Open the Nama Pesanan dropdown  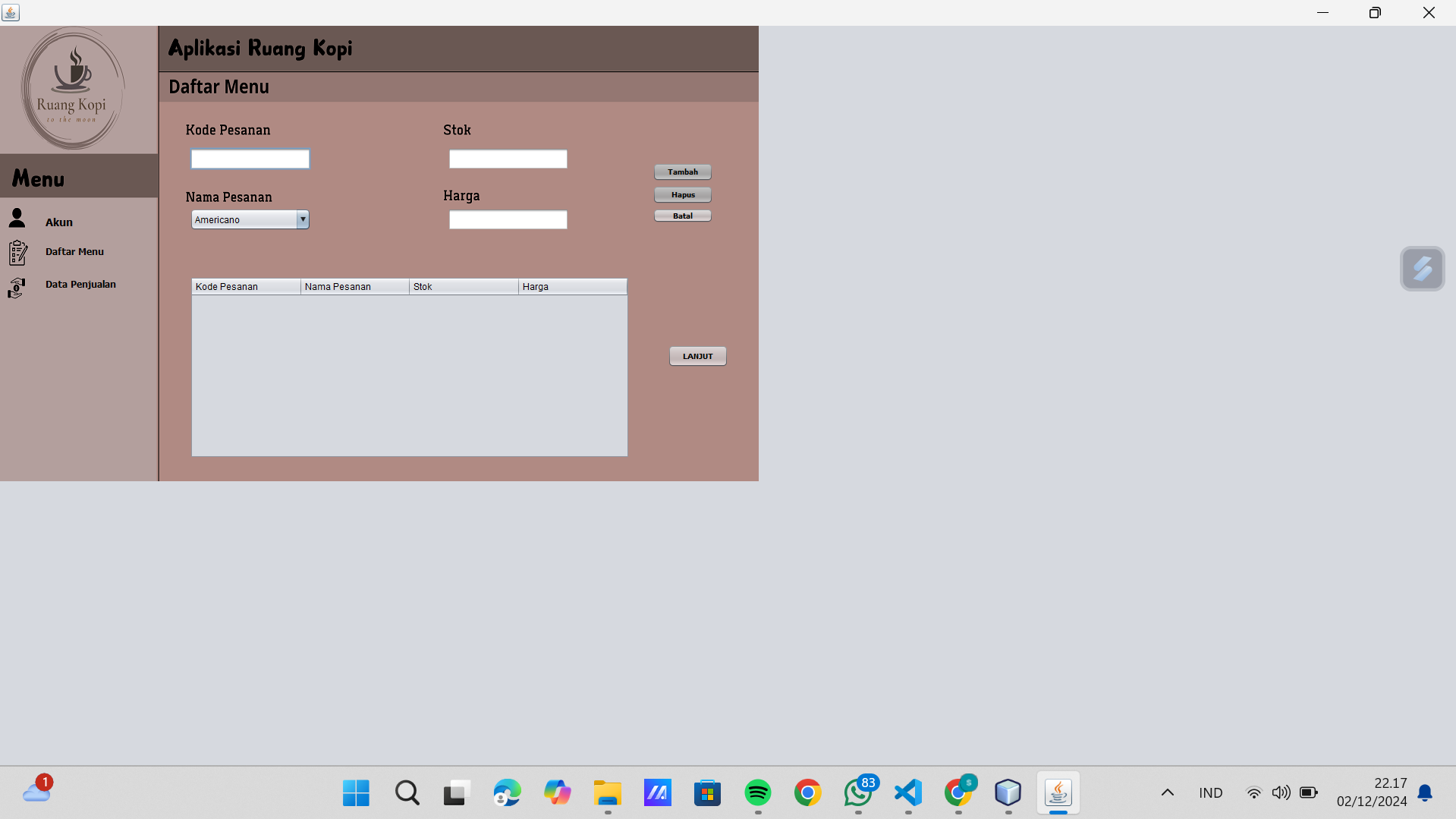(x=303, y=219)
